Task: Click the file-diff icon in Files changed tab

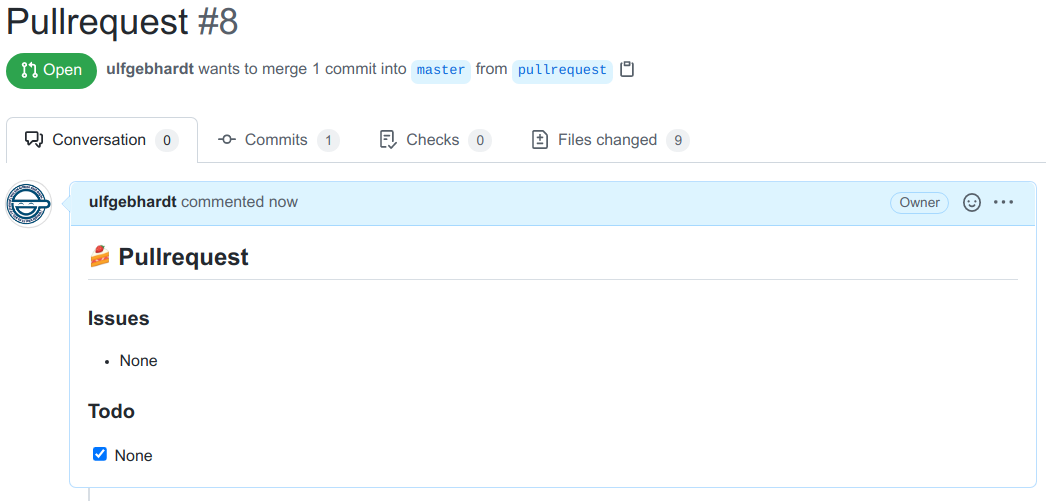Action: pos(540,140)
